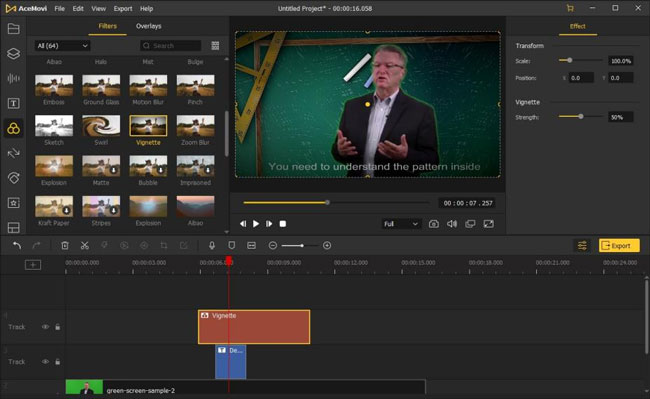This screenshot has height=399, width=650.
Task: Open the layers-style sidebar panel
Action: point(13,53)
